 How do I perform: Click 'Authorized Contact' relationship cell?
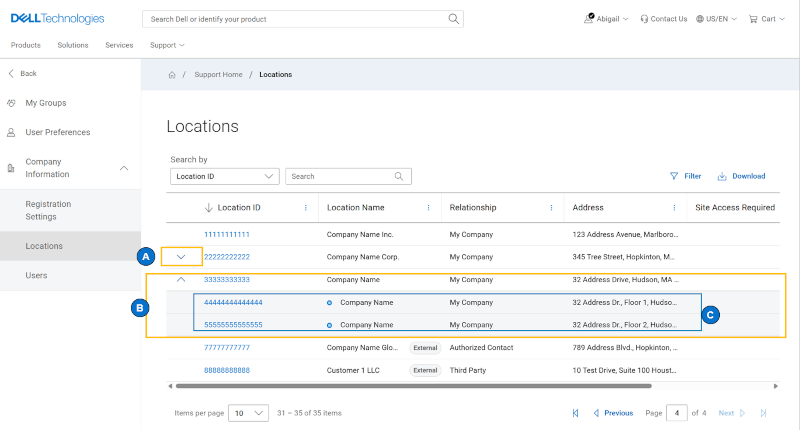tap(481, 347)
